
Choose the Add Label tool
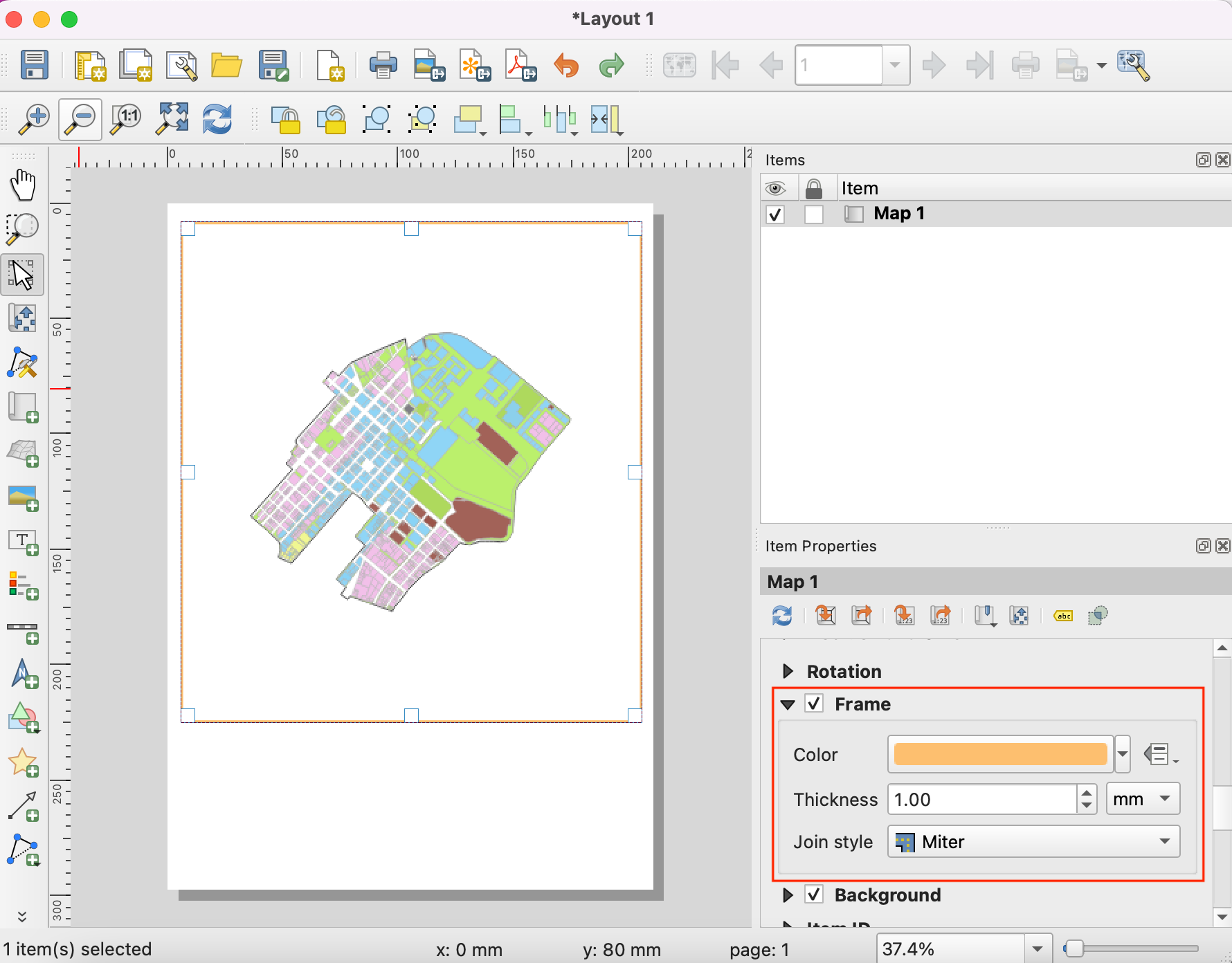coord(23,542)
